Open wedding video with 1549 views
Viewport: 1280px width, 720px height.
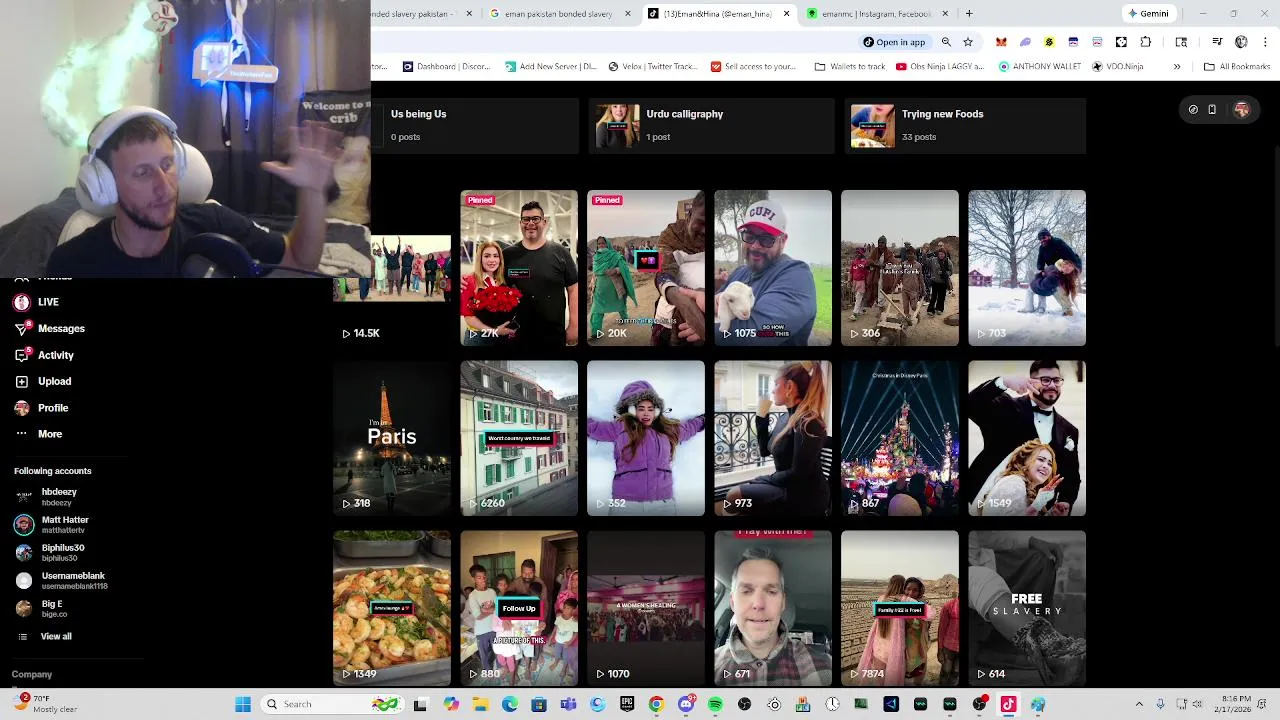coord(1027,438)
